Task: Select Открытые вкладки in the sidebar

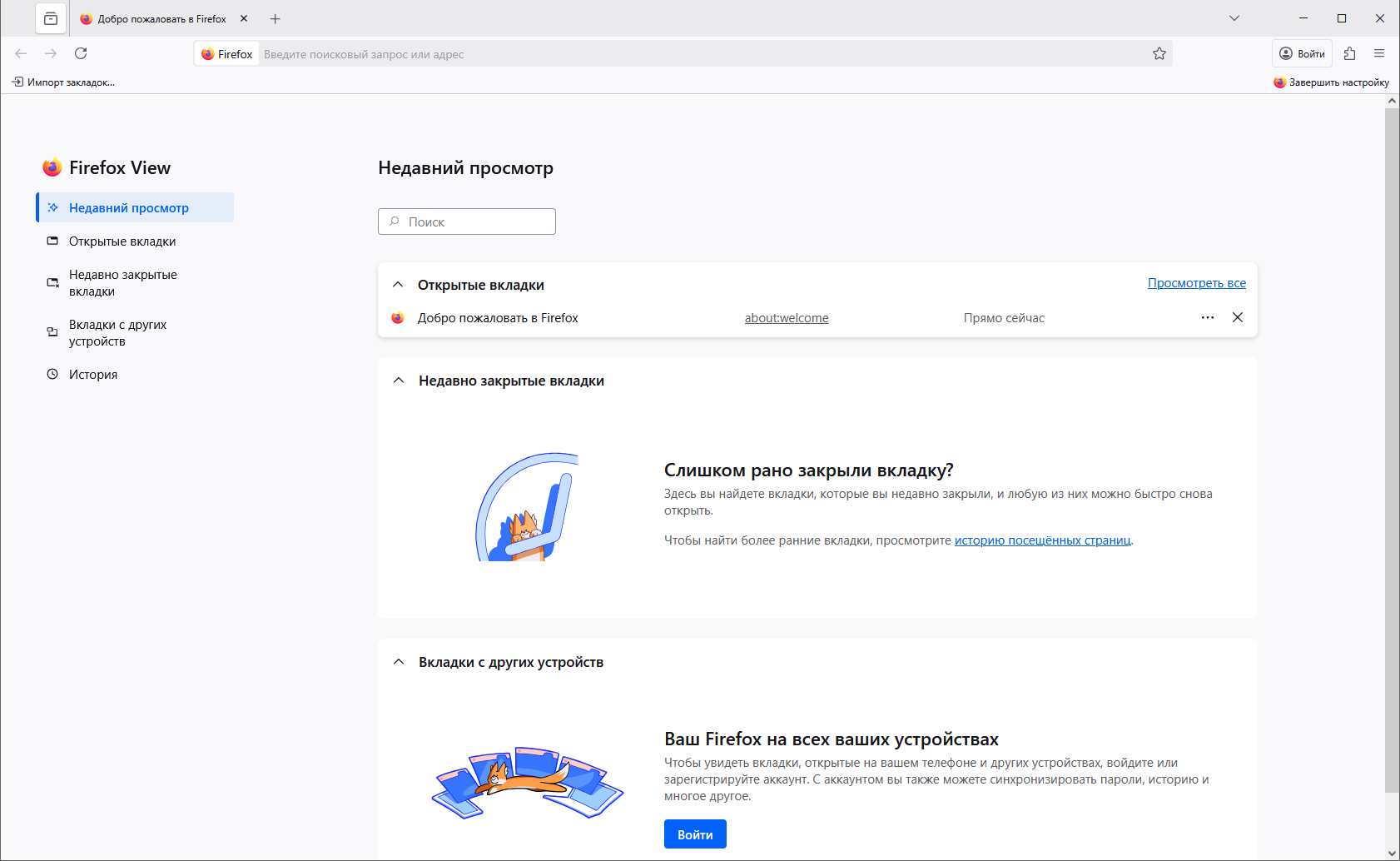Action: 122,241
